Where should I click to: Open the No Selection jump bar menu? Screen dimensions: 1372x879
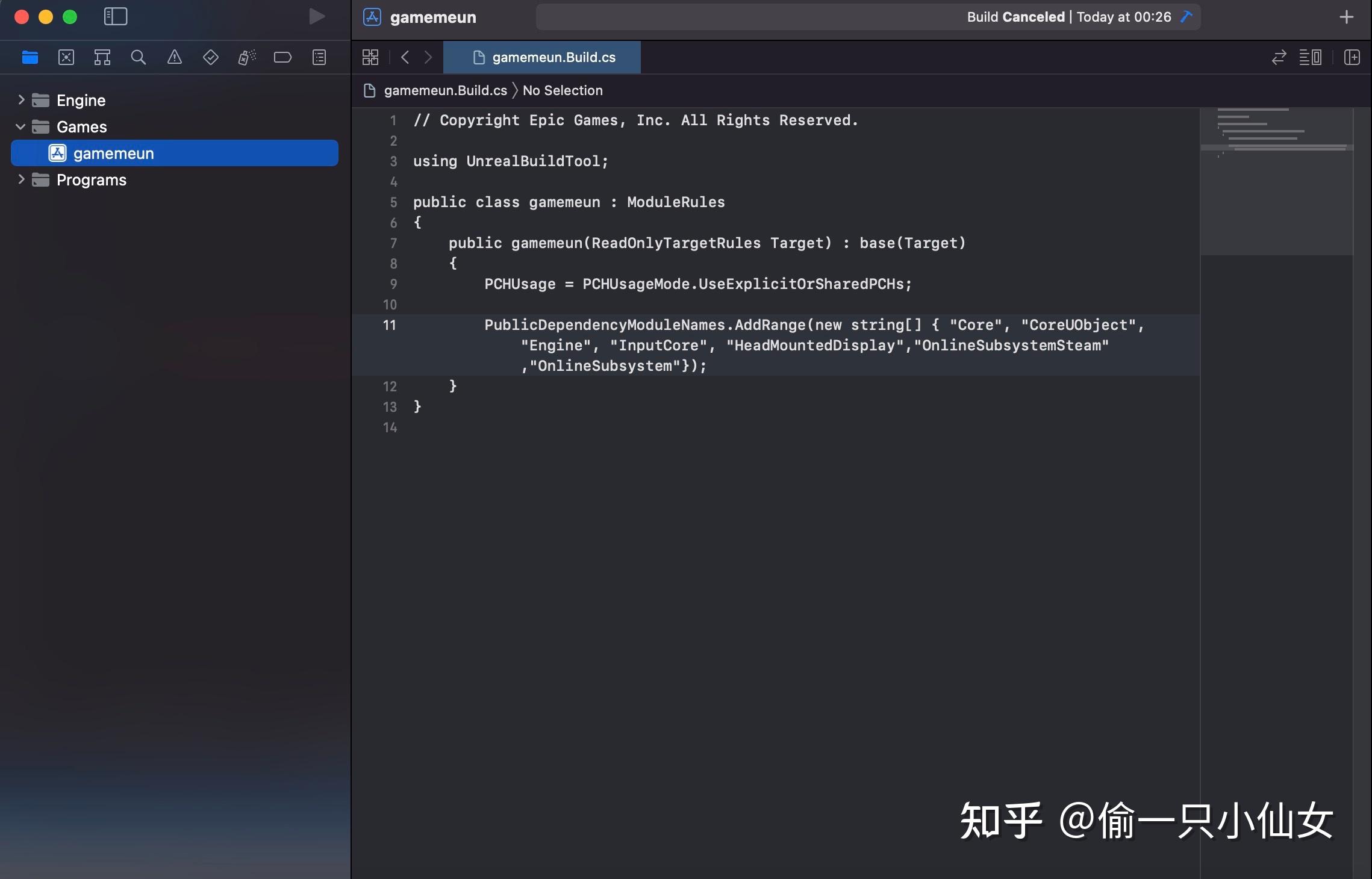563,90
